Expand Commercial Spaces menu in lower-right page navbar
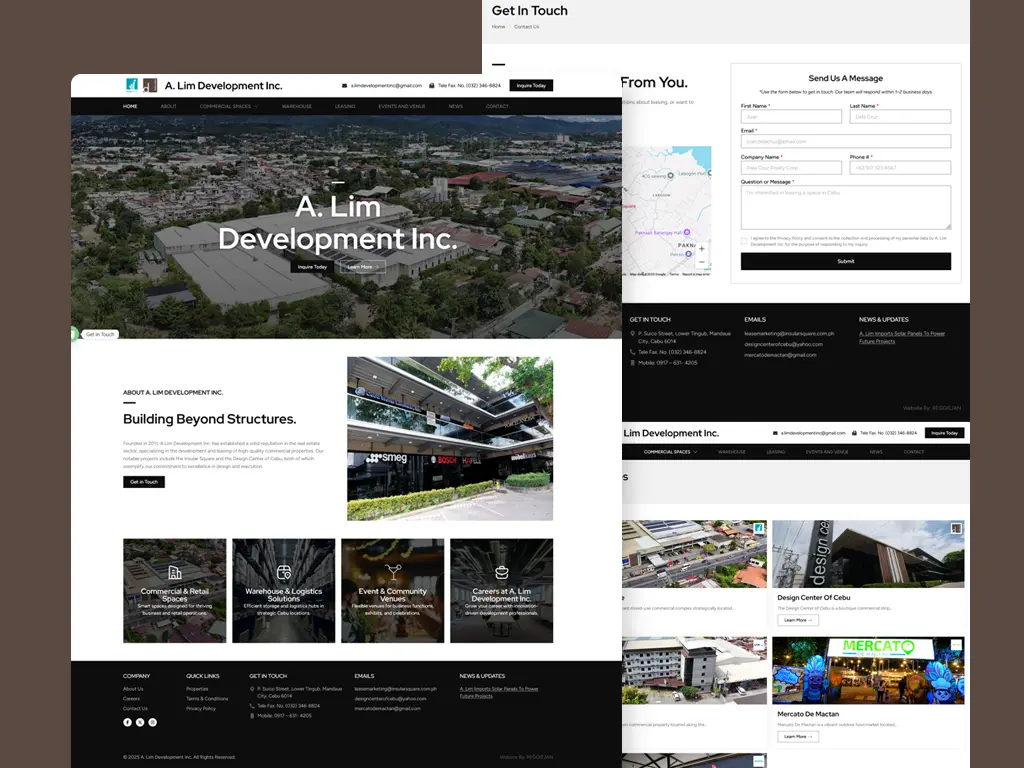 [x=670, y=452]
